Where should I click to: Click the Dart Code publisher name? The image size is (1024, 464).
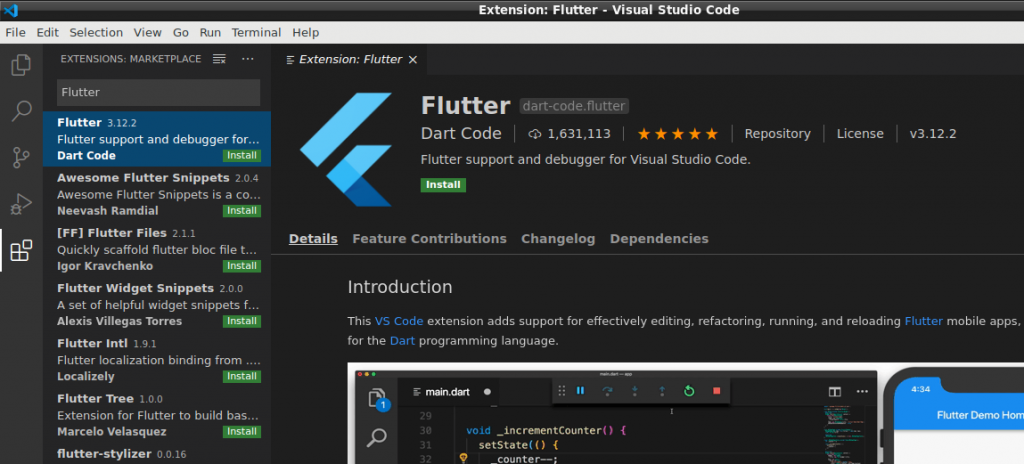coord(461,134)
